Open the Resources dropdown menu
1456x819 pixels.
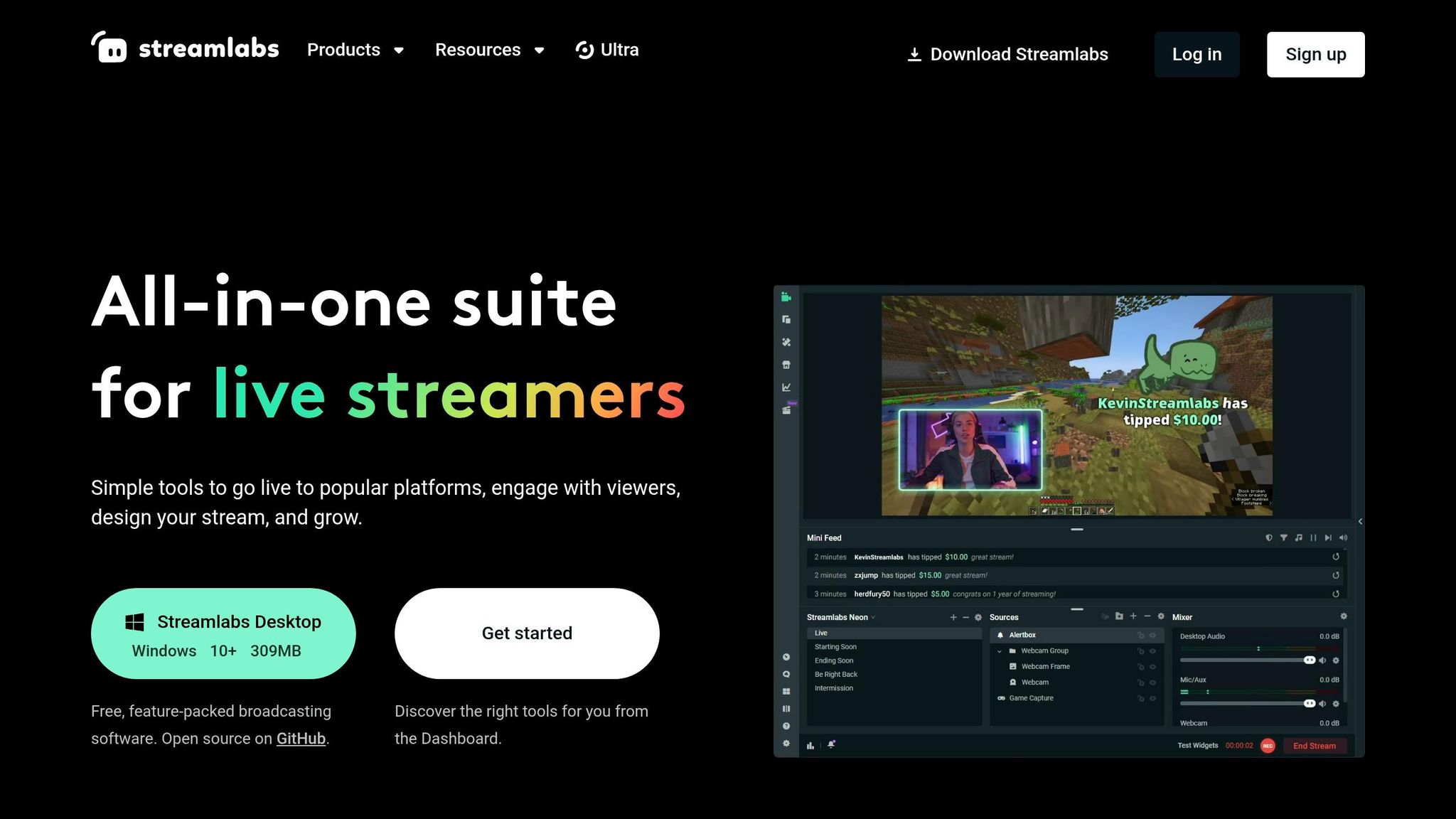click(x=490, y=50)
